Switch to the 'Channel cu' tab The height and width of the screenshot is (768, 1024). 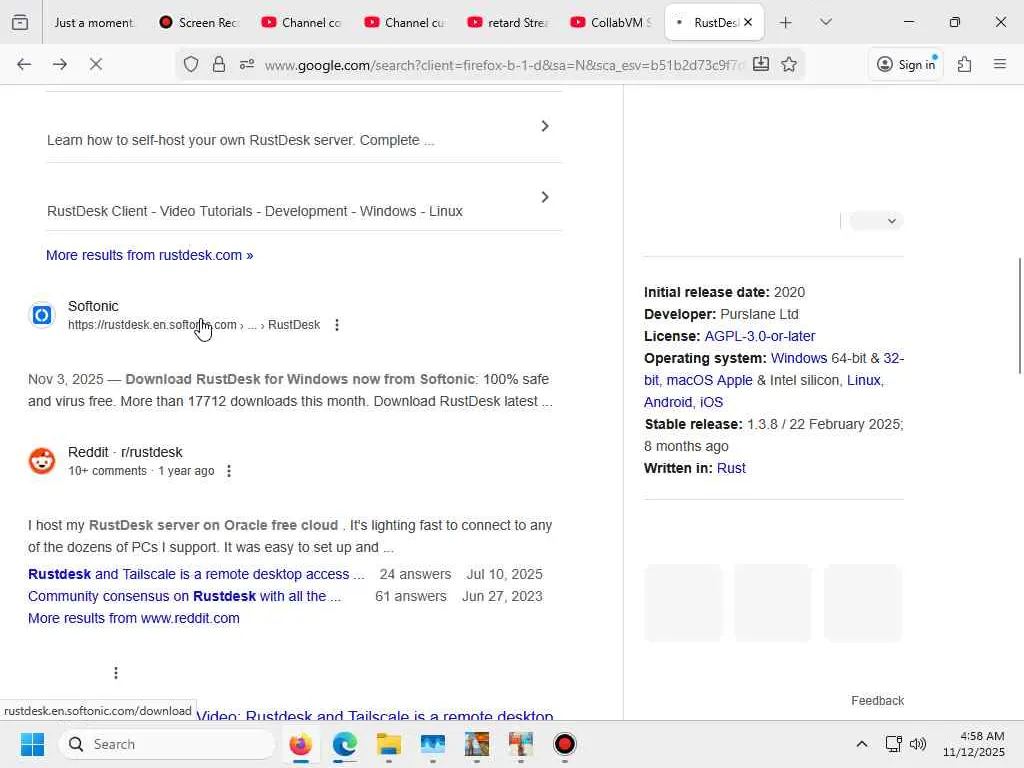(x=406, y=23)
